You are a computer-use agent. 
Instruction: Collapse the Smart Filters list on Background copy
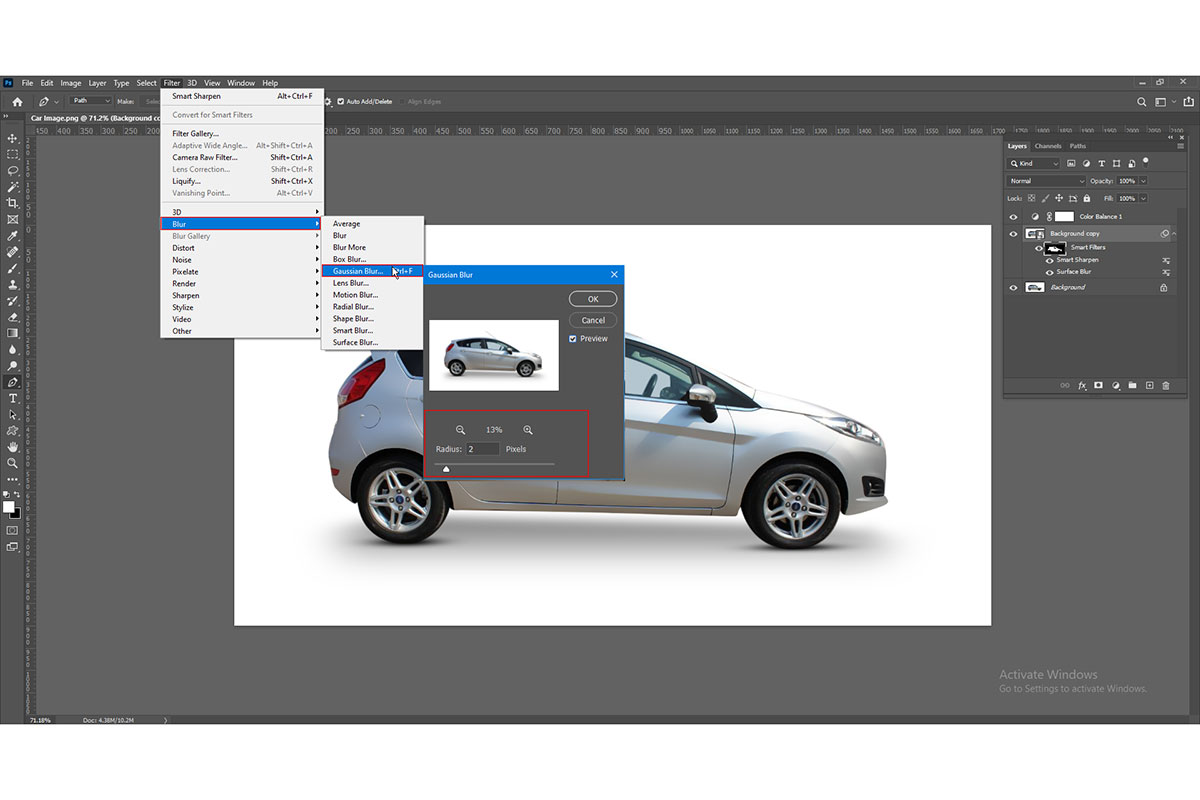[1174, 233]
